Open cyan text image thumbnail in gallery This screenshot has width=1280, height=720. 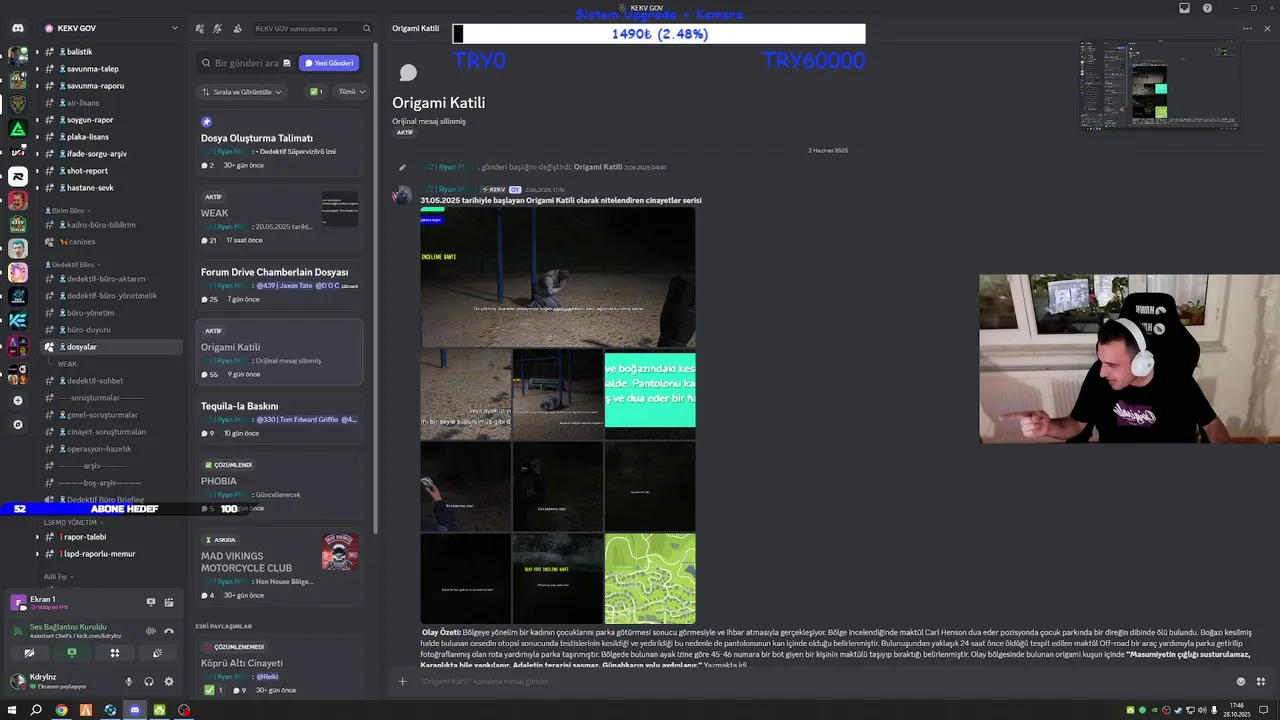tap(650, 394)
